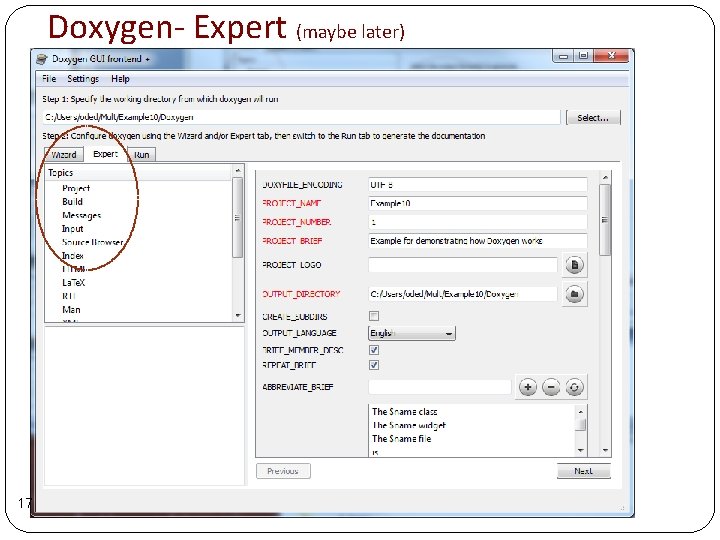Open the OUTPUT_LANGUAGE dropdown
720x540 pixels.
(412, 333)
